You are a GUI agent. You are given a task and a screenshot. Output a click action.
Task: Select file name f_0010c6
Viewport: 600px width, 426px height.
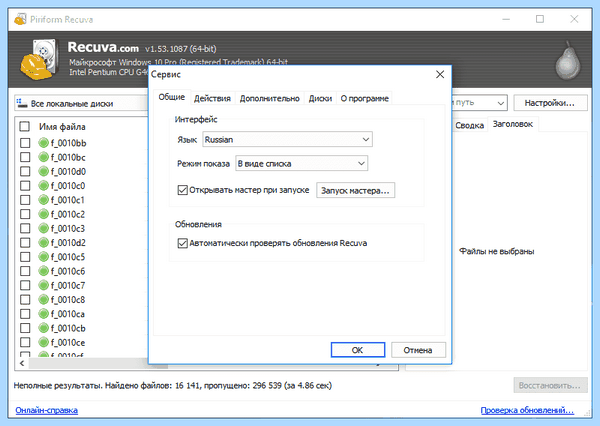[x=68, y=271]
